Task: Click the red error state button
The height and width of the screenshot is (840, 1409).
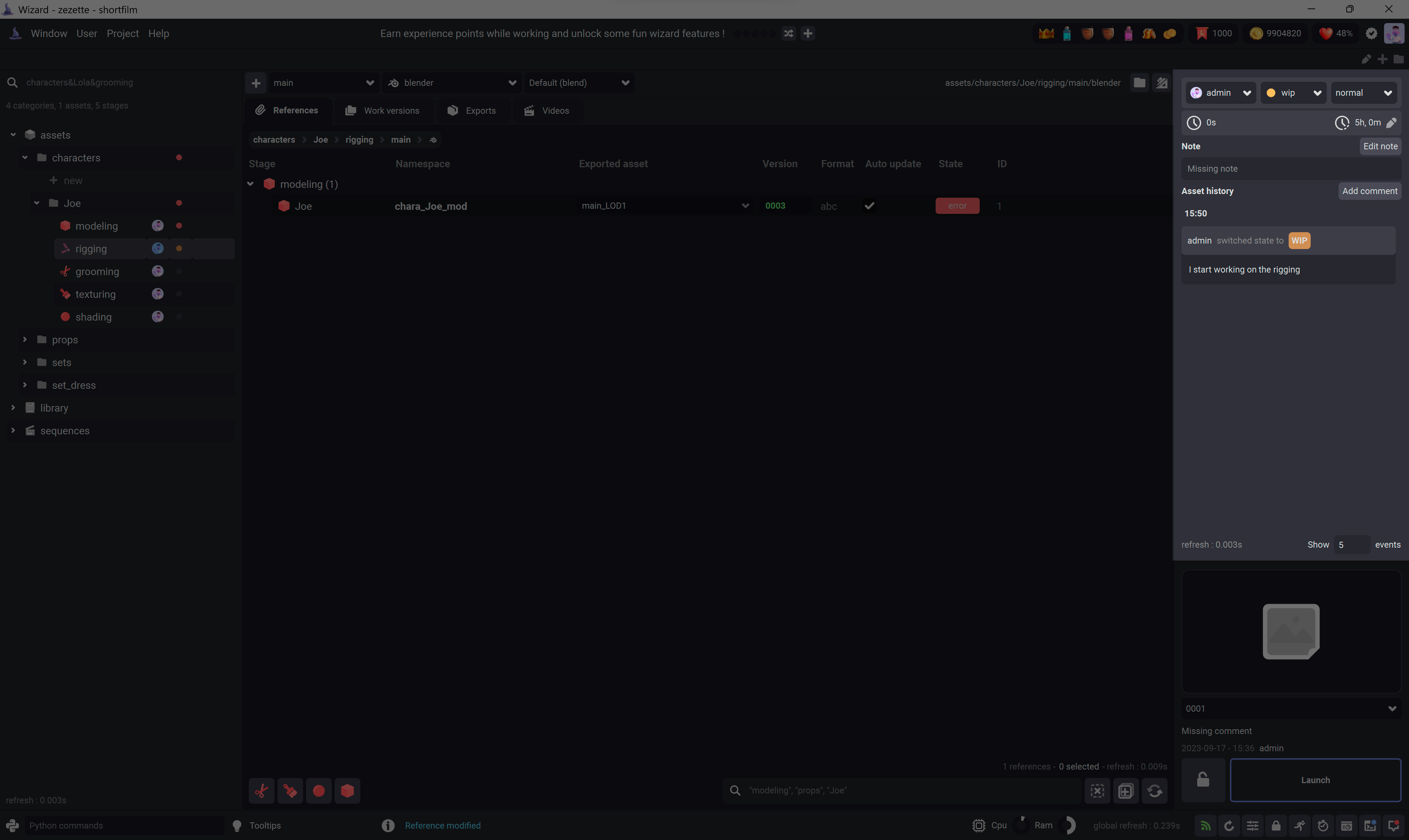Action: coord(957,206)
